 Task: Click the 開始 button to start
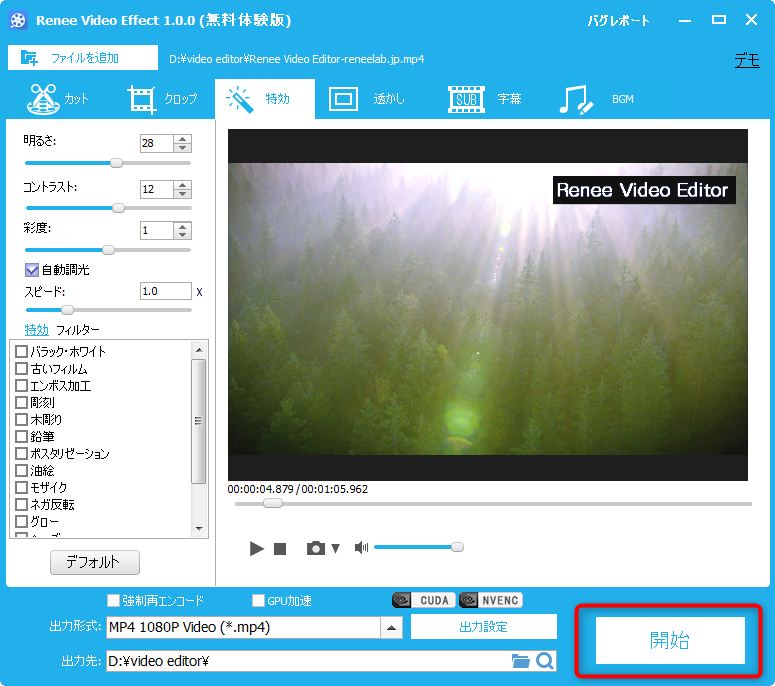tap(670, 640)
